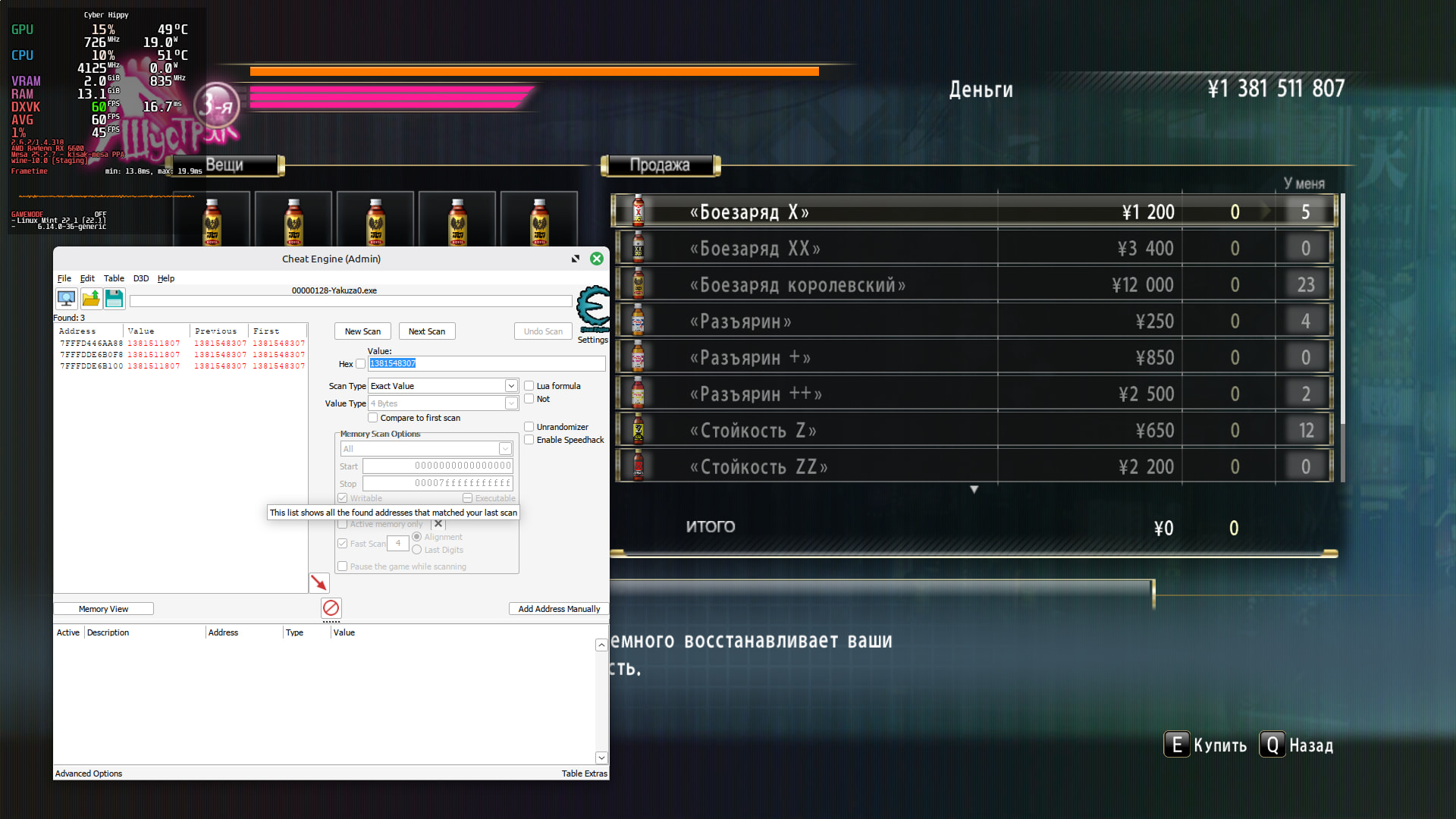Click the red clear address list icon
The height and width of the screenshot is (819, 1456).
pos(331,608)
